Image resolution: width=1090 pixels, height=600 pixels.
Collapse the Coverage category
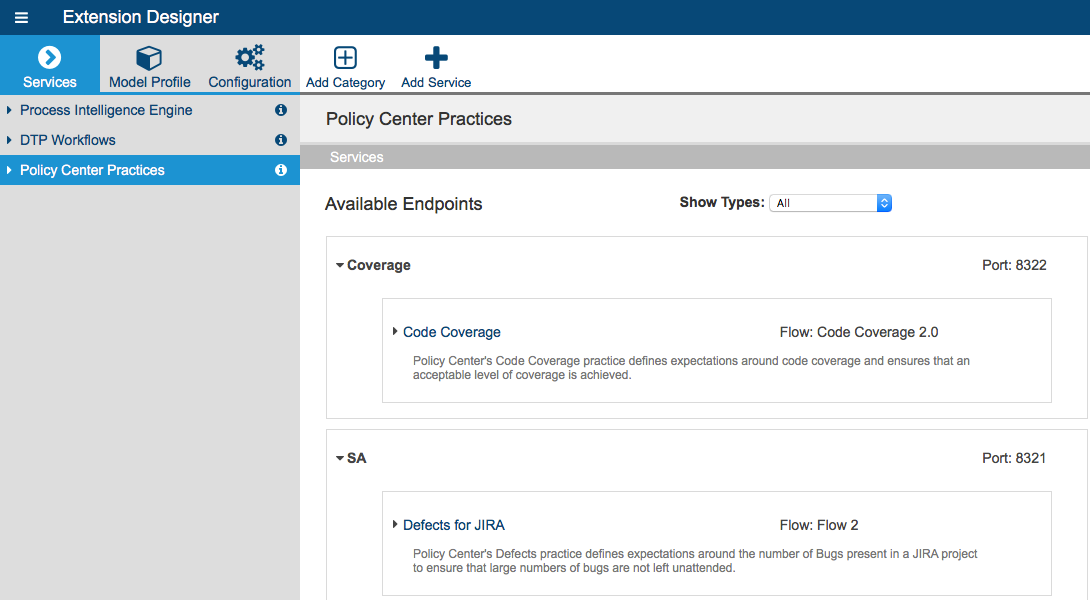[x=340, y=266]
